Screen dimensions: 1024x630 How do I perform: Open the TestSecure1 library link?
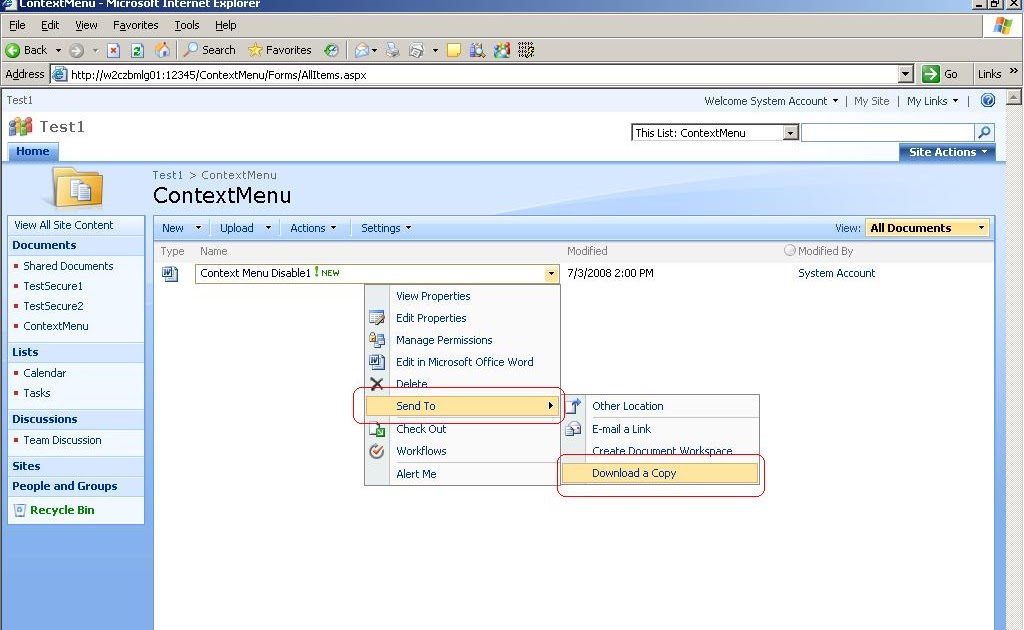coord(53,287)
